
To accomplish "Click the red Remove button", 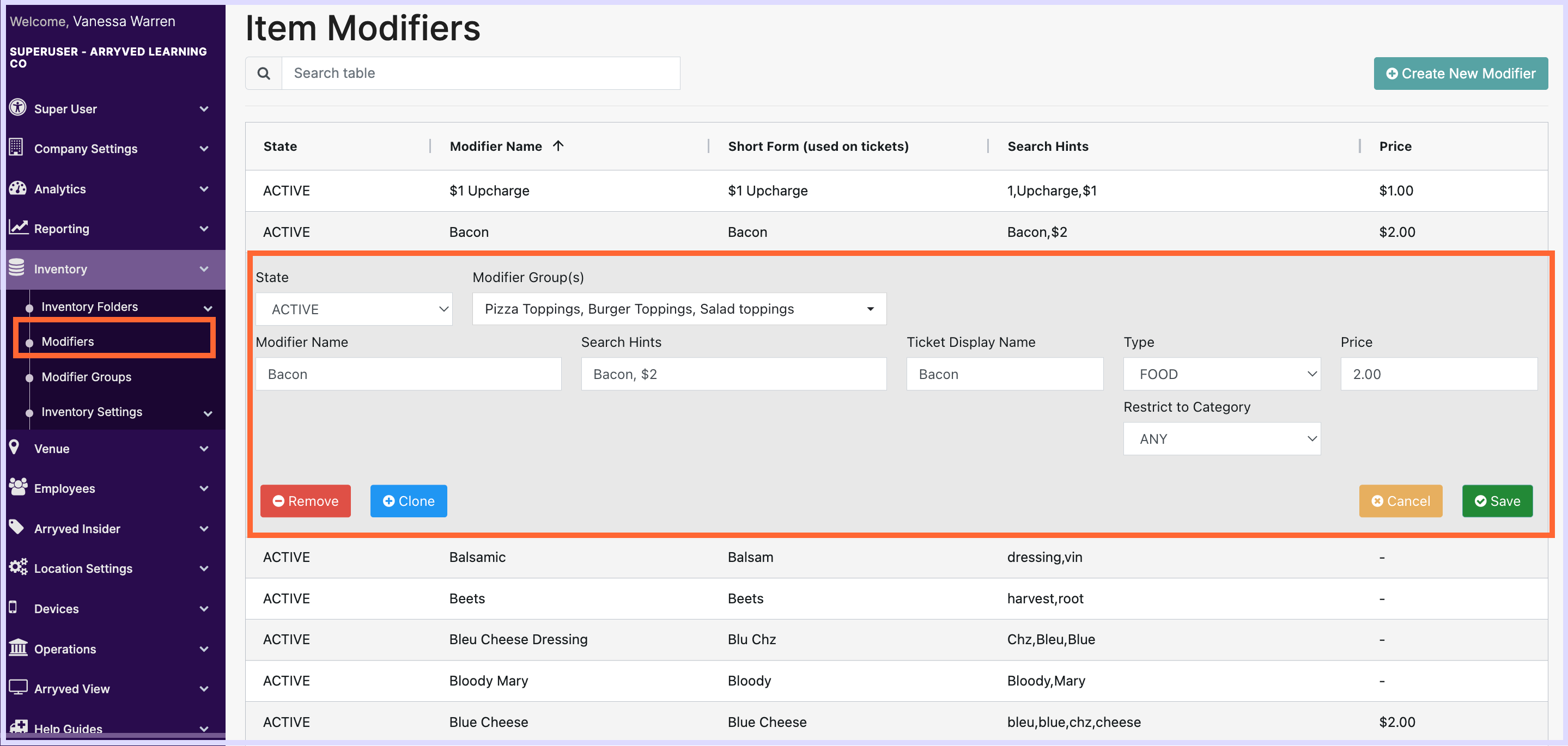I will click(305, 501).
